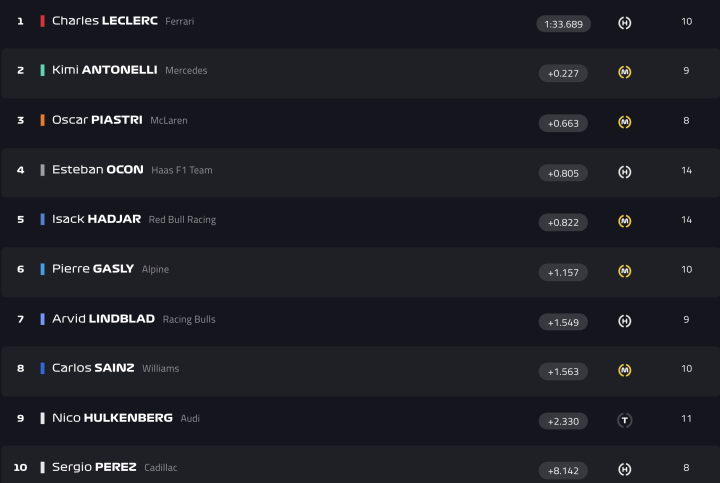720x483 pixels.
Task: Click the hard tyre icon in Lindblad's row
Action: click(x=625, y=321)
